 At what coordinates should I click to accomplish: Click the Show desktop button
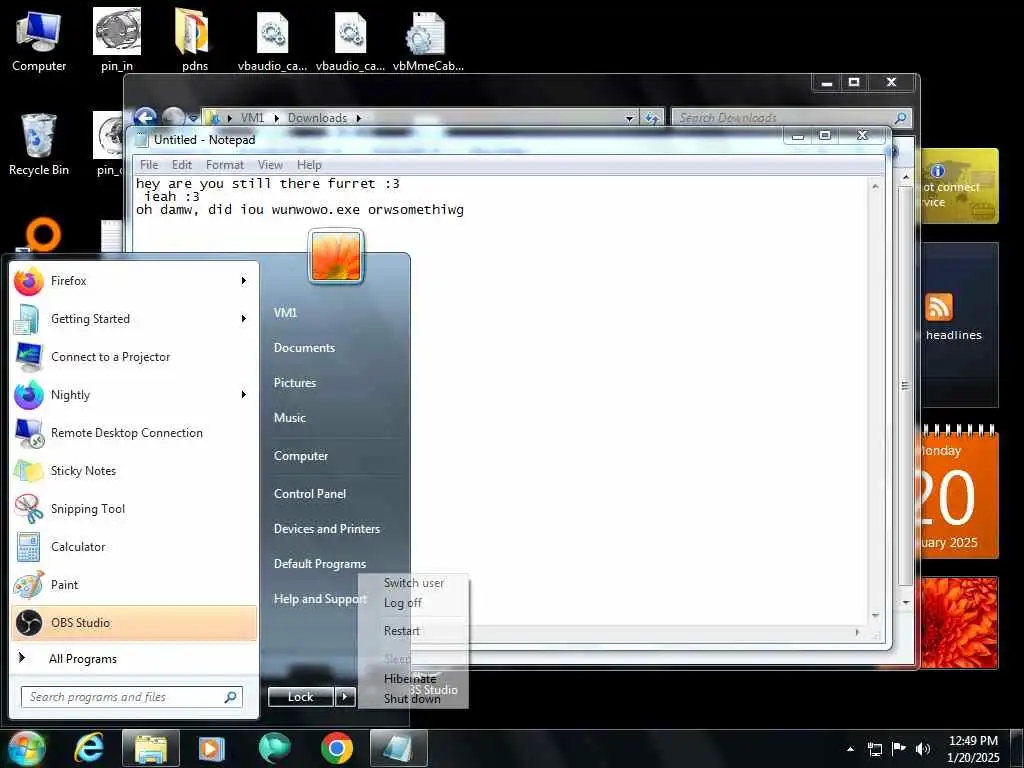[1018, 749]
